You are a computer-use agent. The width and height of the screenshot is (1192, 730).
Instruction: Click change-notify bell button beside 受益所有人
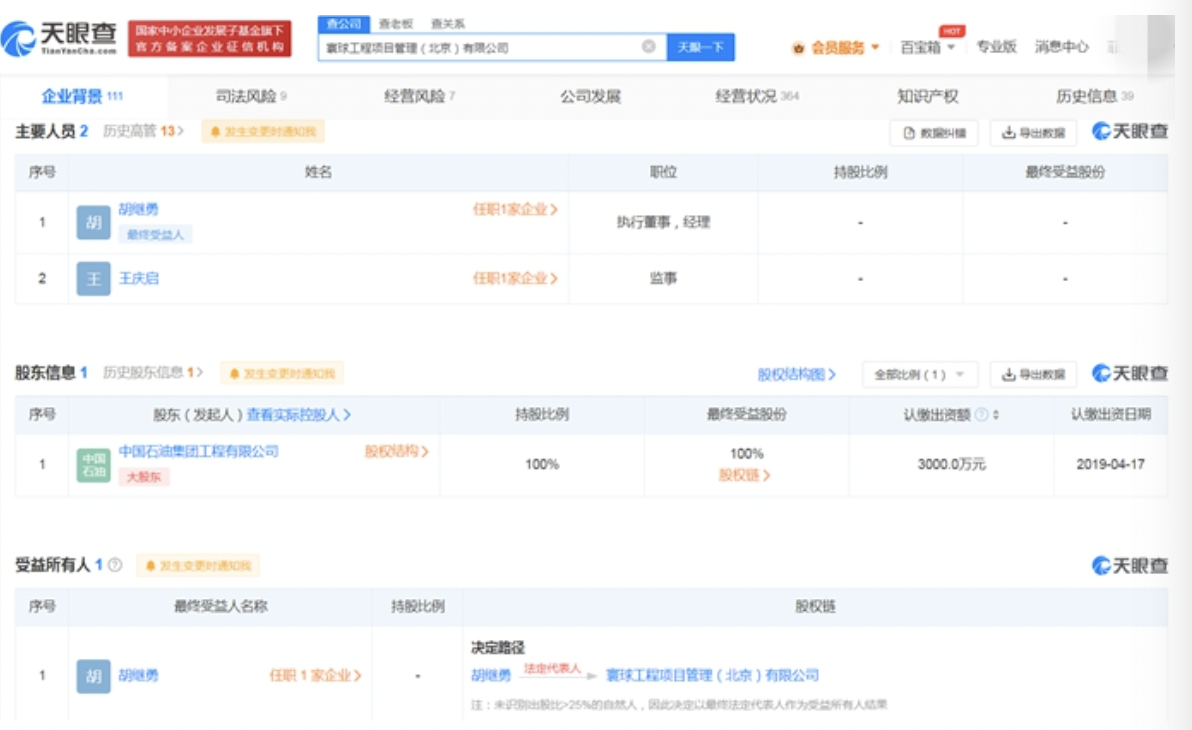198,566
